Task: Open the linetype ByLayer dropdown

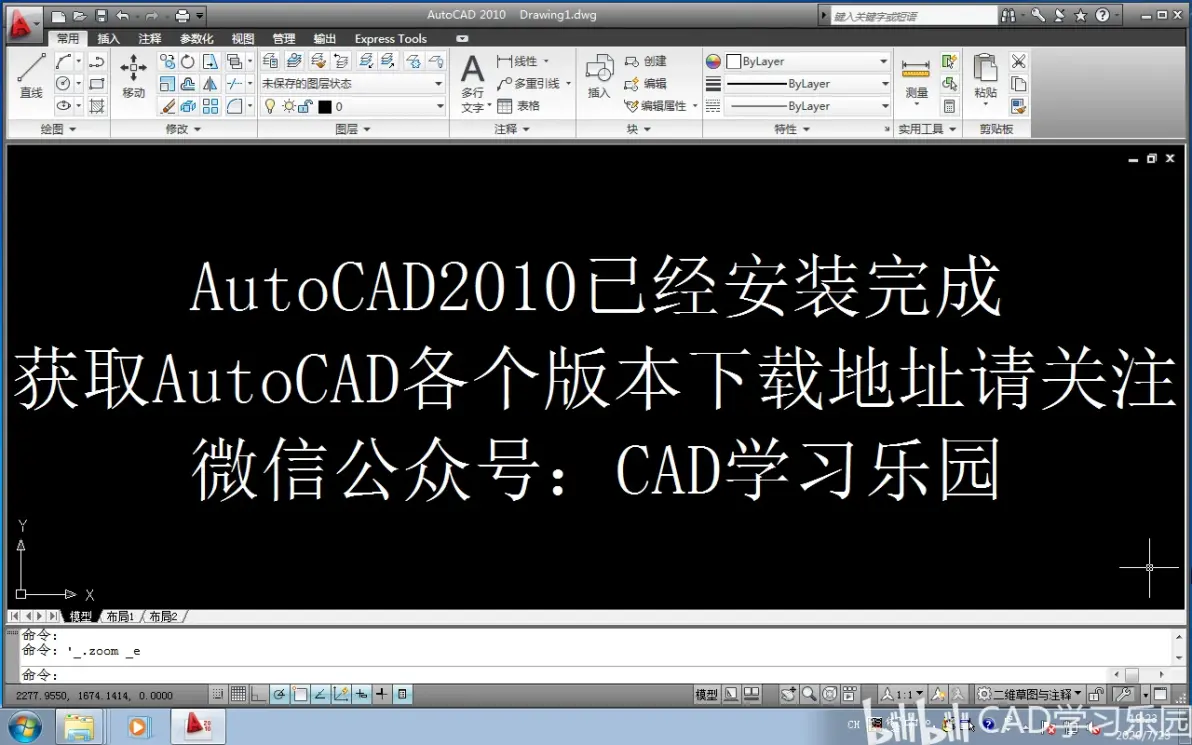Action: [807, 106]
